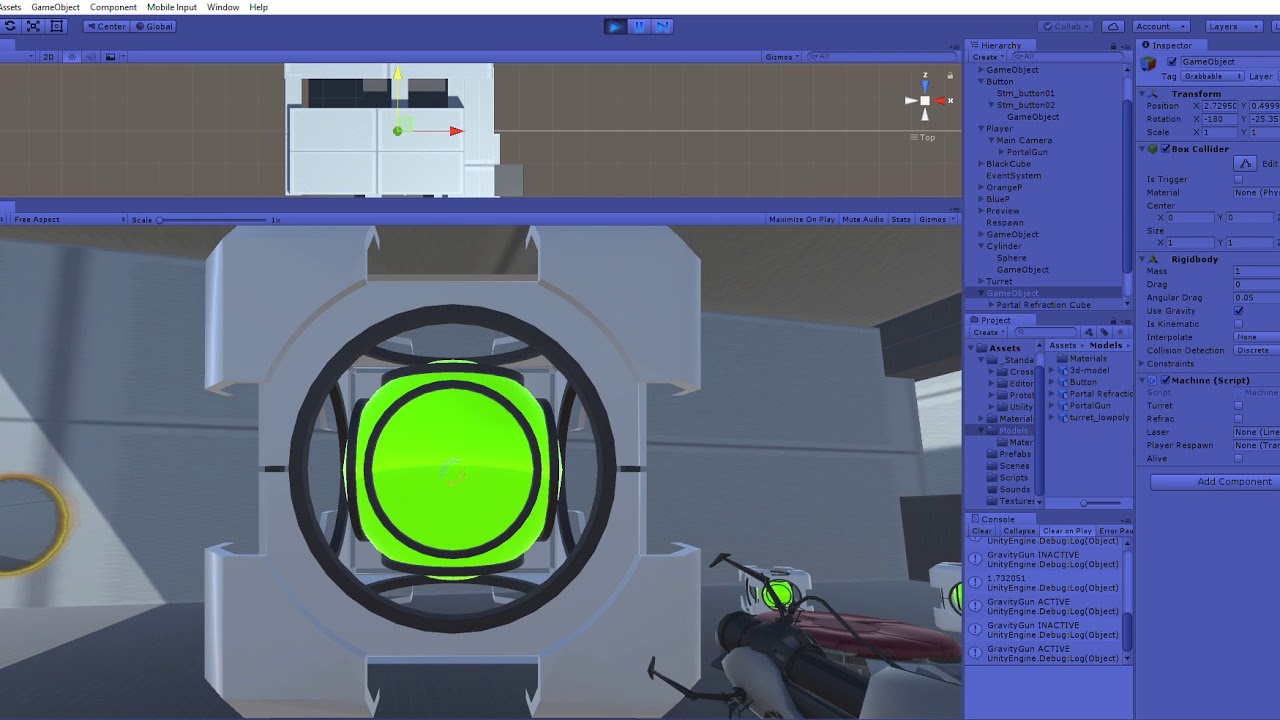Screen dimensions: 1280x720
Task: Open the Tag dropdown showing Grabbable
Action: coord(1213,76)
